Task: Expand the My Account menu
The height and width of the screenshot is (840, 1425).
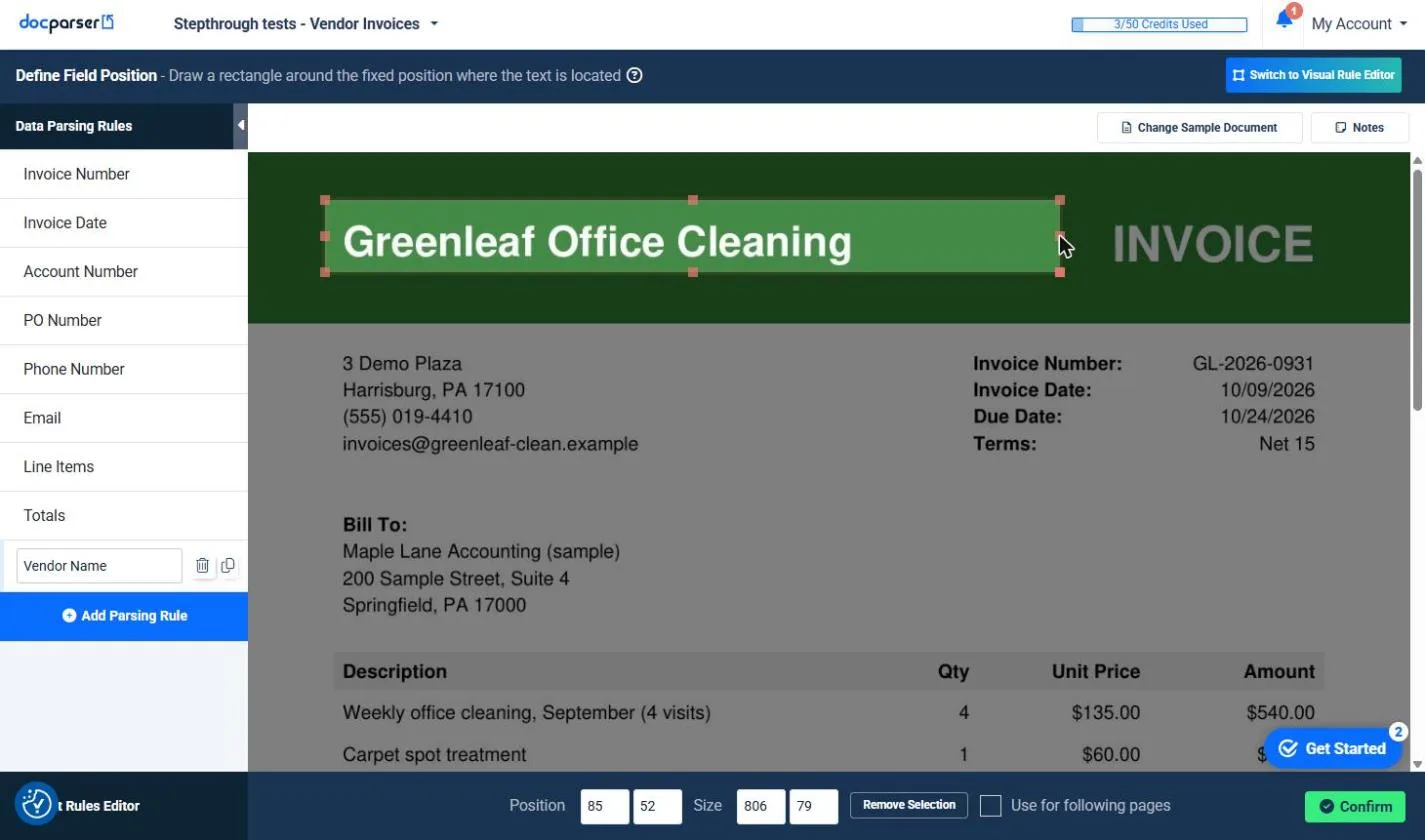Action: tap(1358, 24)
